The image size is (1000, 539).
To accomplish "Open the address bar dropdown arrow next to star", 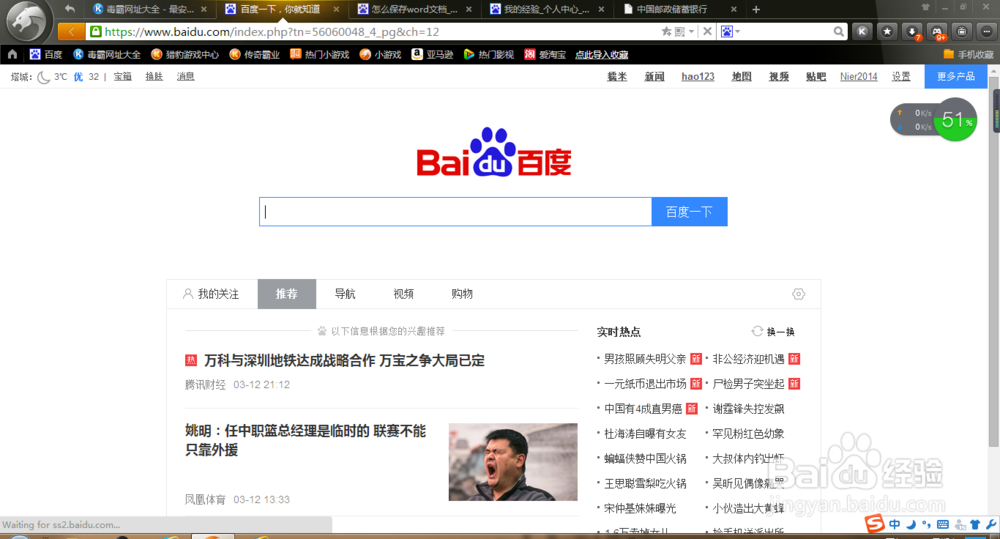I will tap(691, 31).
